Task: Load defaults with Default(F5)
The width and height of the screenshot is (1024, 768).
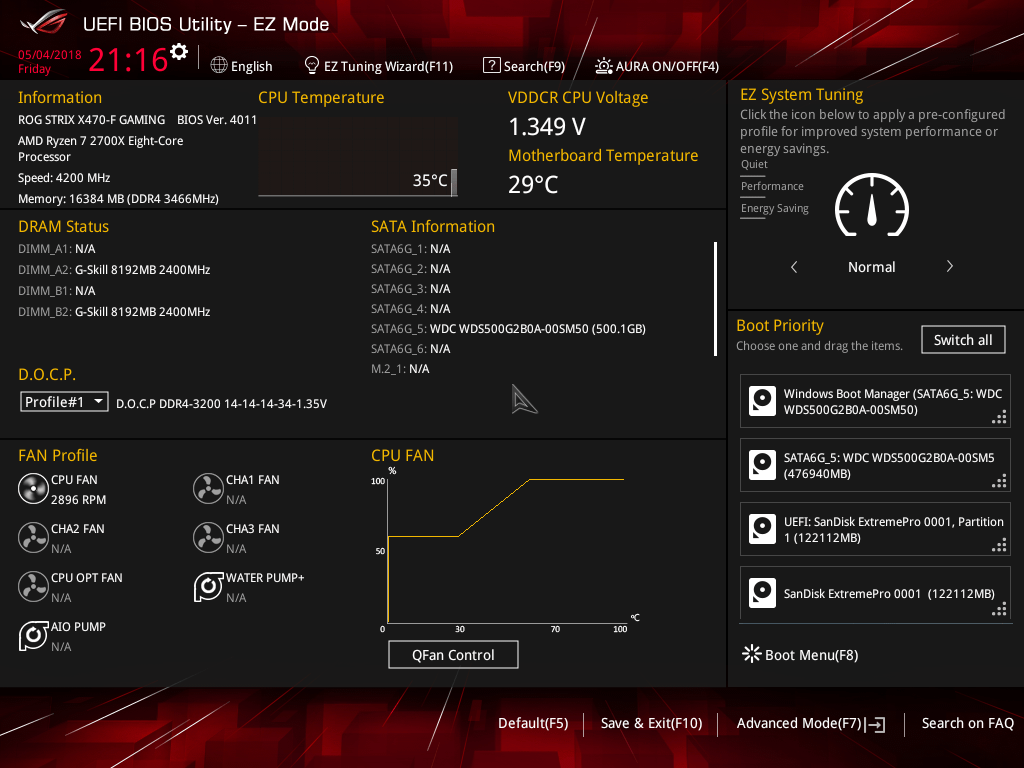Action: (533, 724)
